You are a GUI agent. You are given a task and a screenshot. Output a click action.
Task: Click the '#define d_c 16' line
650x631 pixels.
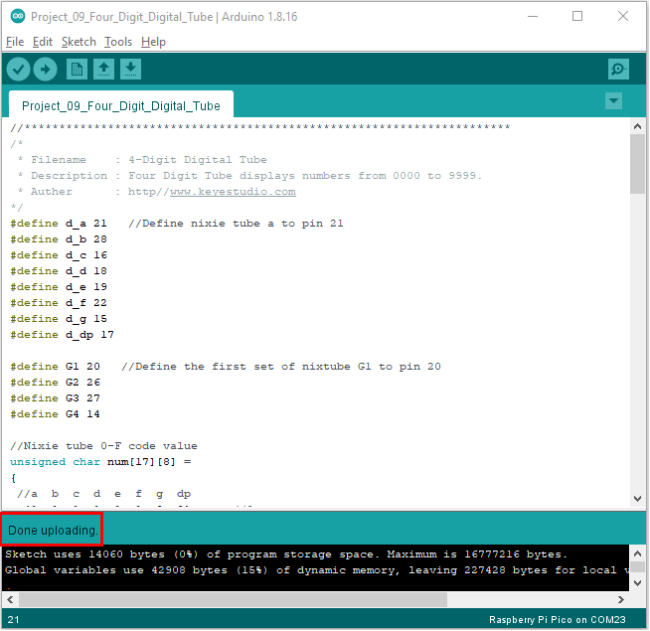58,255
